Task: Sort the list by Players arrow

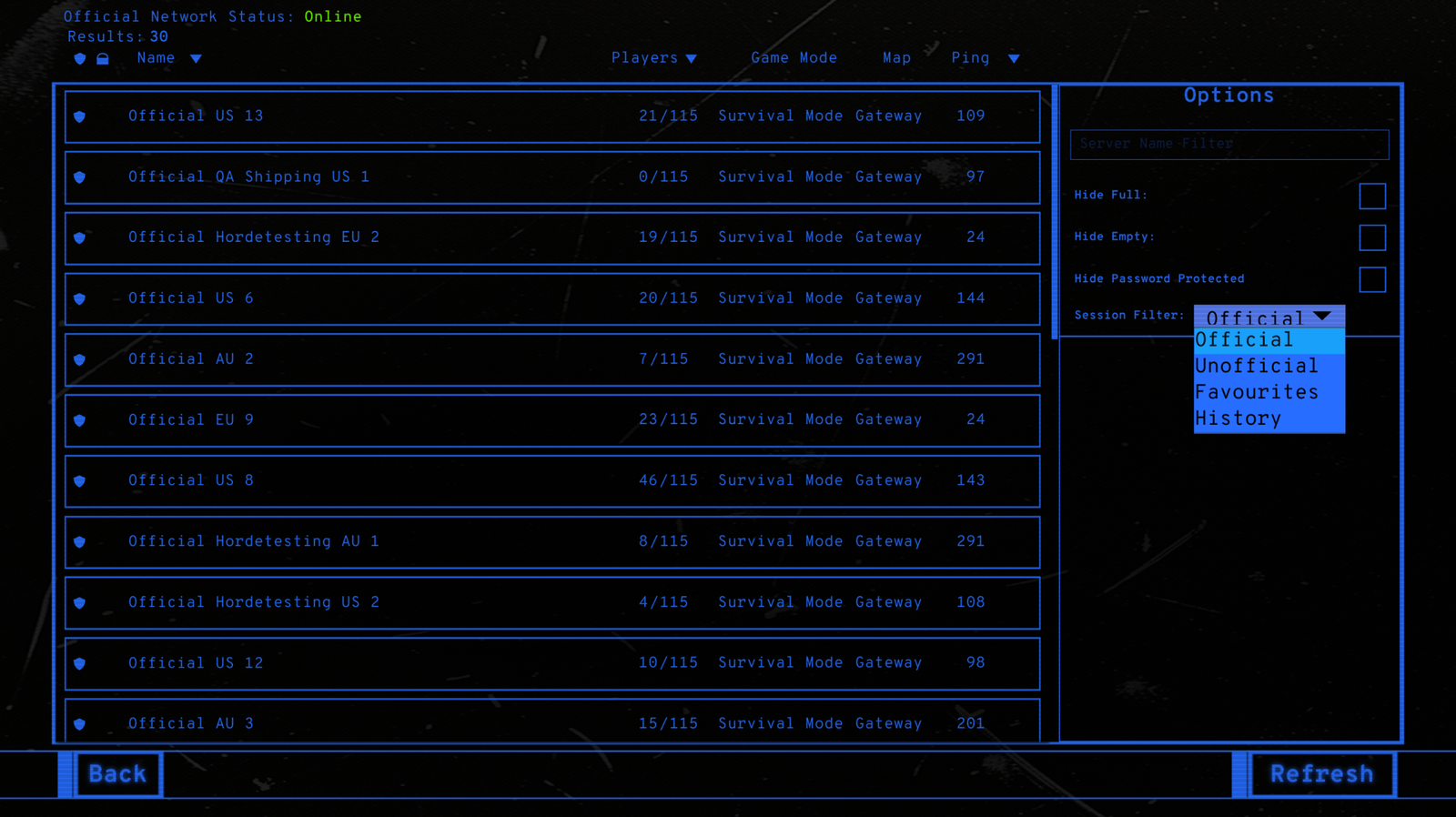Action: pos(692,59)
